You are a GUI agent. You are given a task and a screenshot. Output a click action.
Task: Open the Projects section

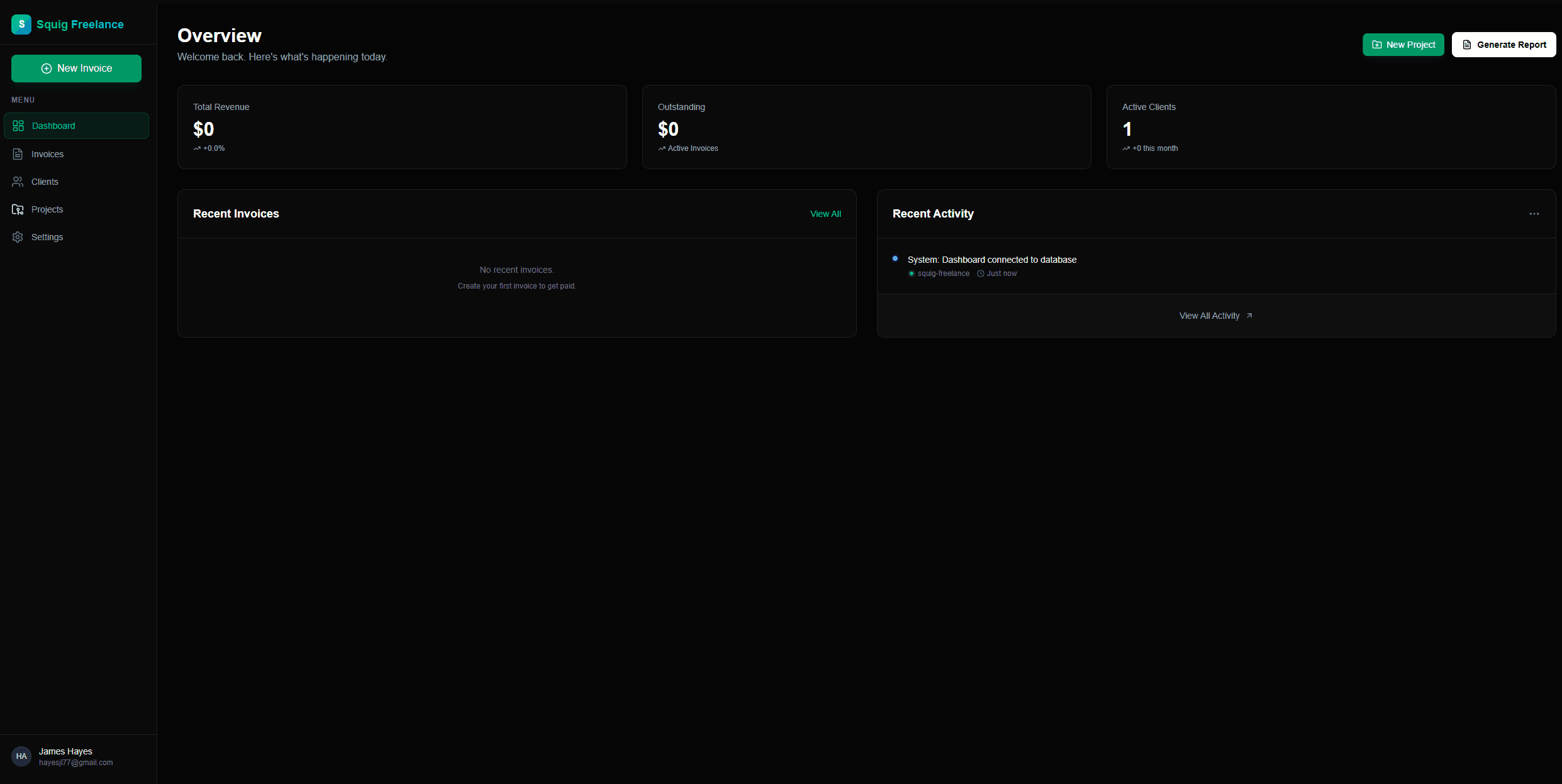[x=47, y=209]
